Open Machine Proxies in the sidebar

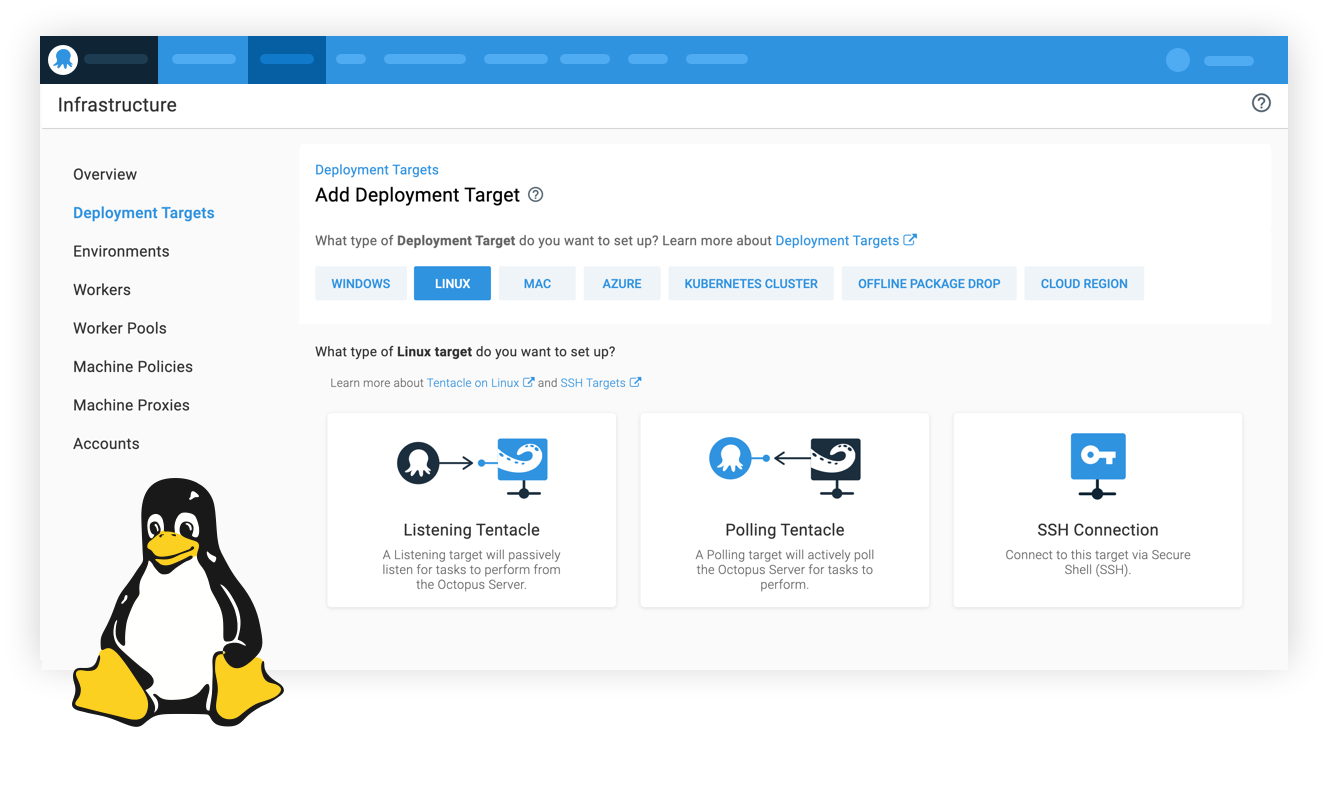tap(131, 405)
